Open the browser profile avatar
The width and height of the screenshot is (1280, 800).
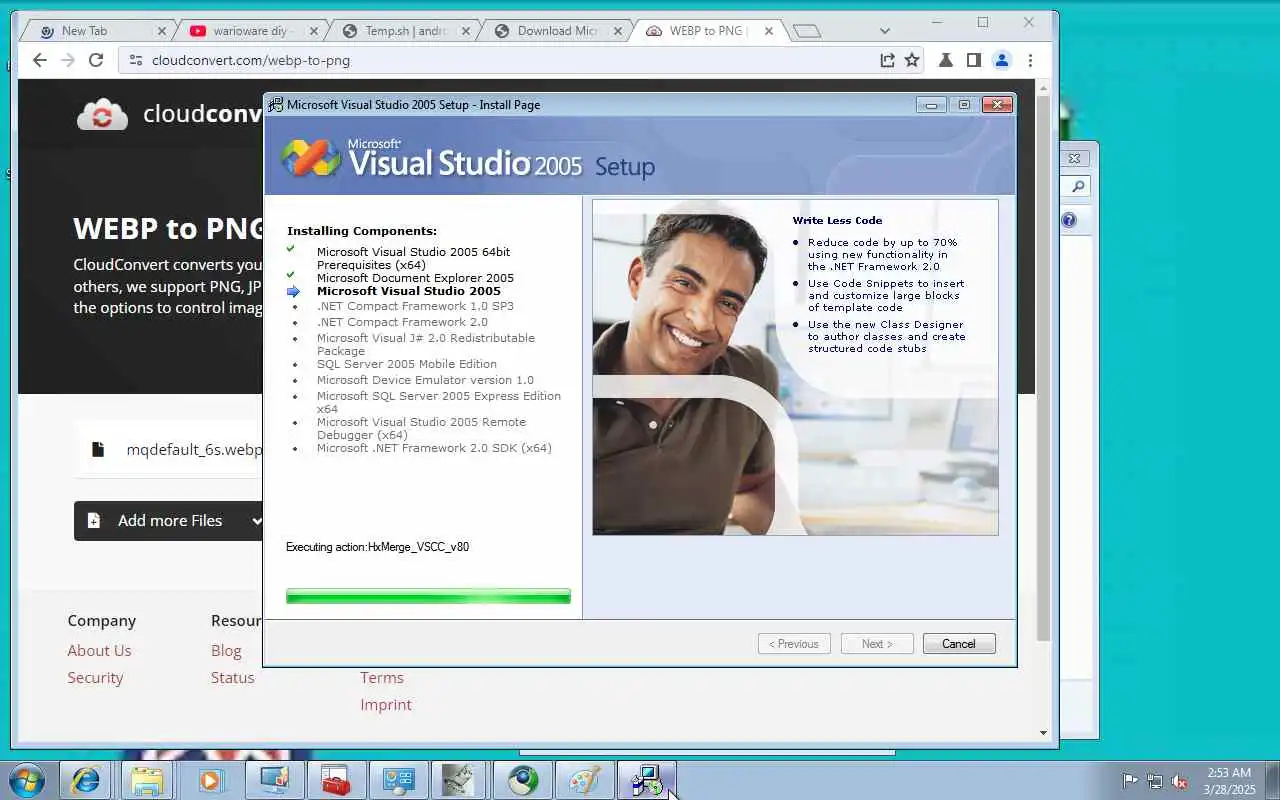point(1001,60)
